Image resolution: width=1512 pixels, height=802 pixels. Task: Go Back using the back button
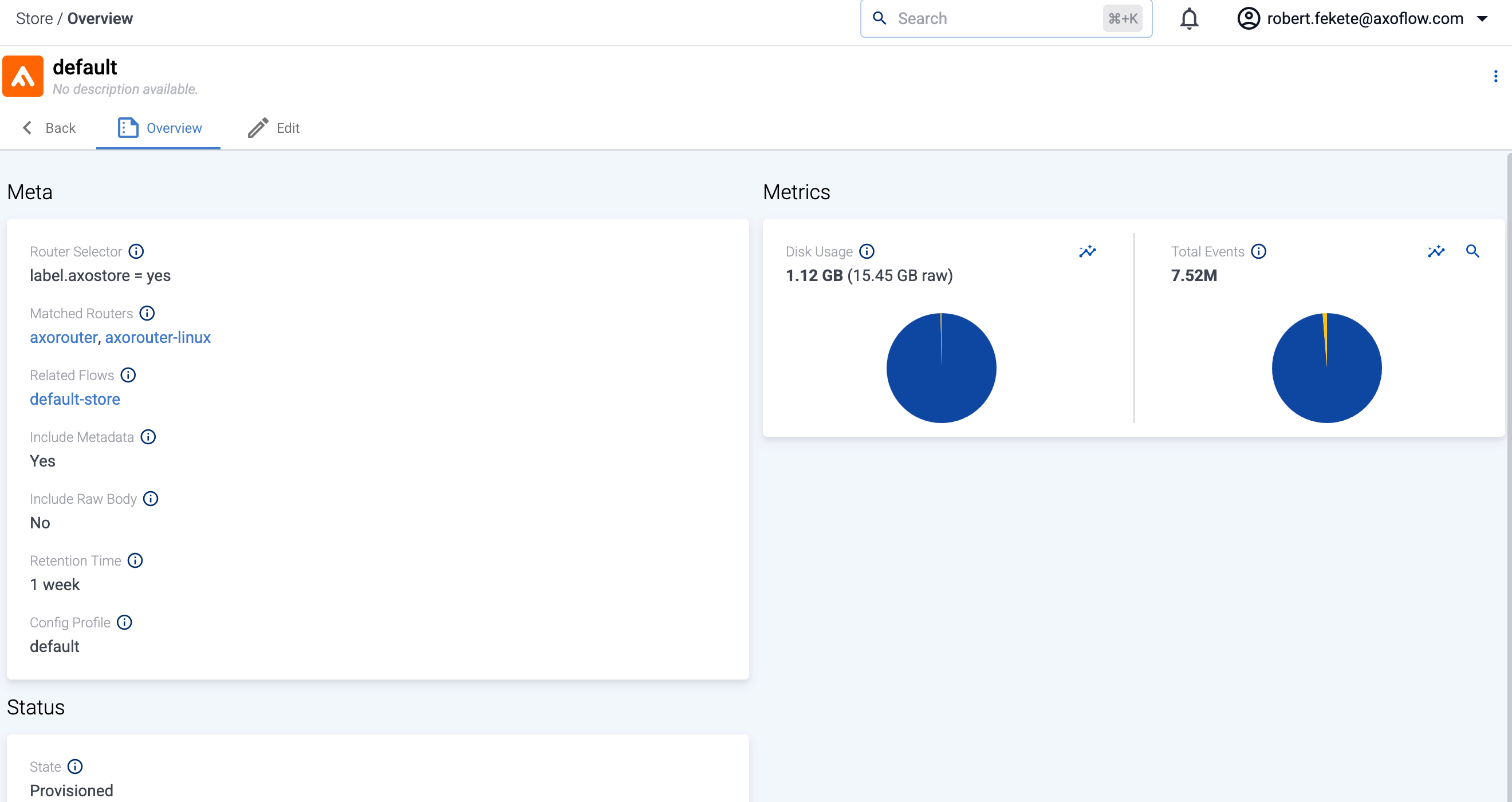tap(49, 128)
